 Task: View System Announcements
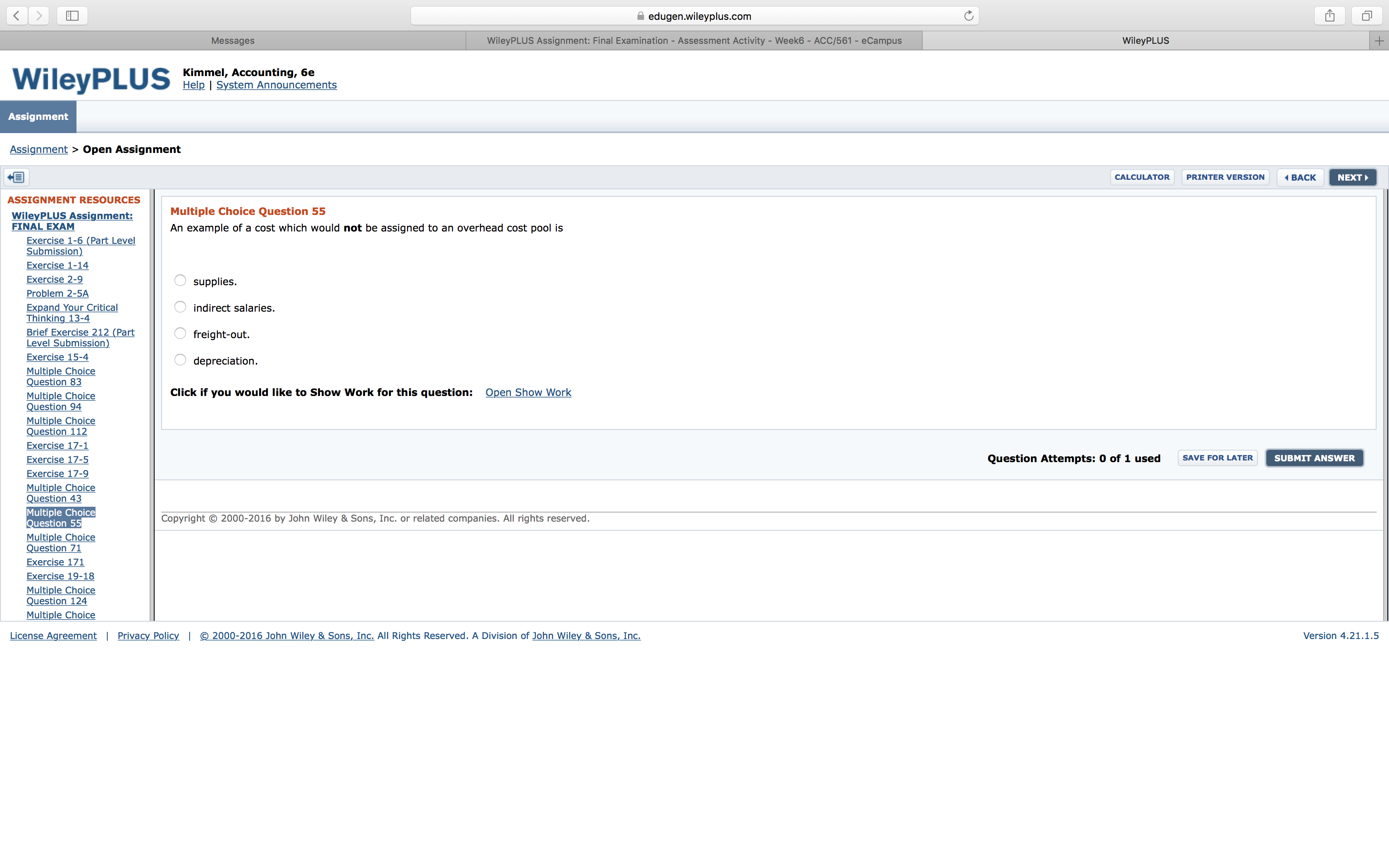click(x=277, y=85)
